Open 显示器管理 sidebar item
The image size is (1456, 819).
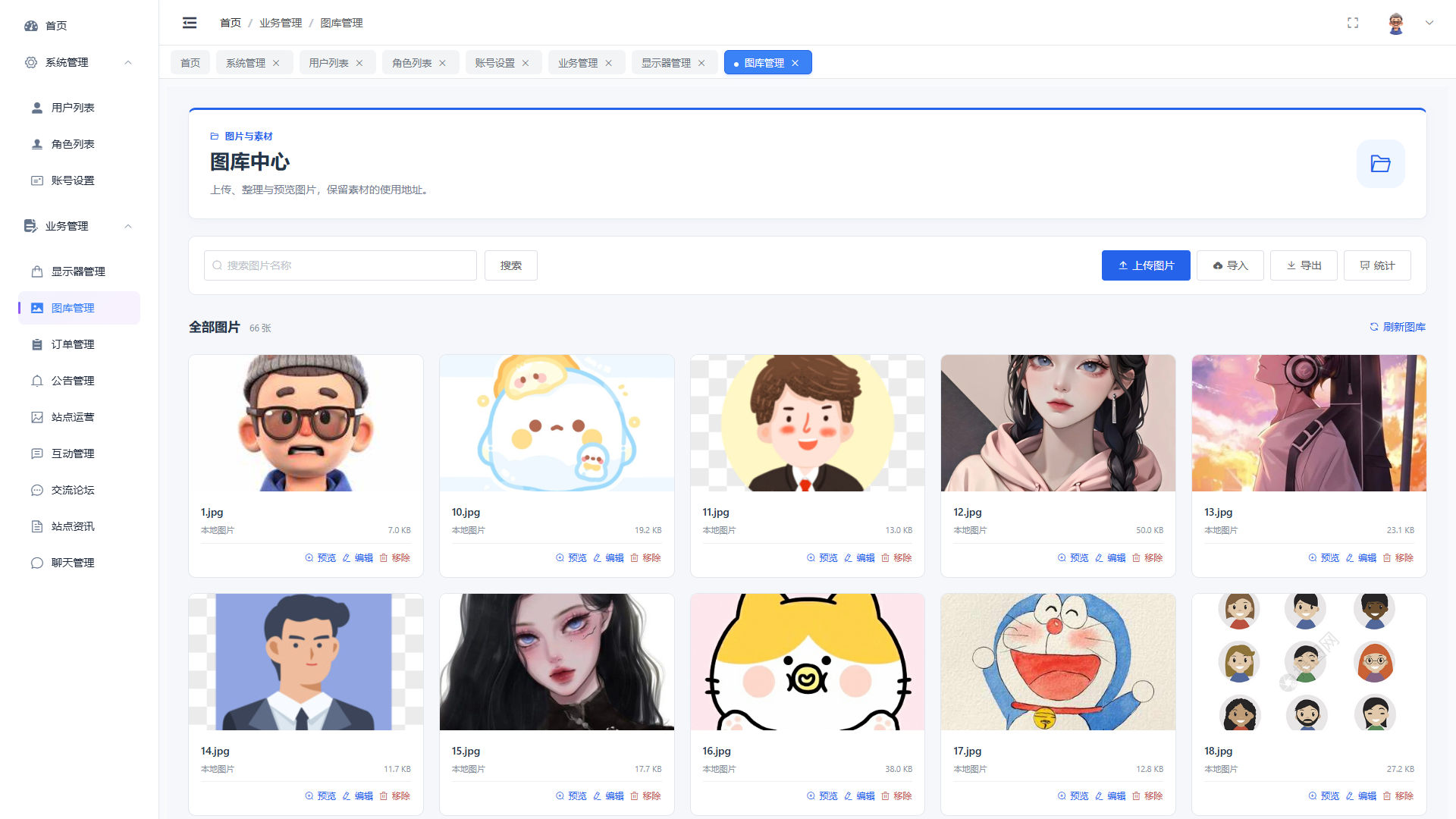pos(79,271)
